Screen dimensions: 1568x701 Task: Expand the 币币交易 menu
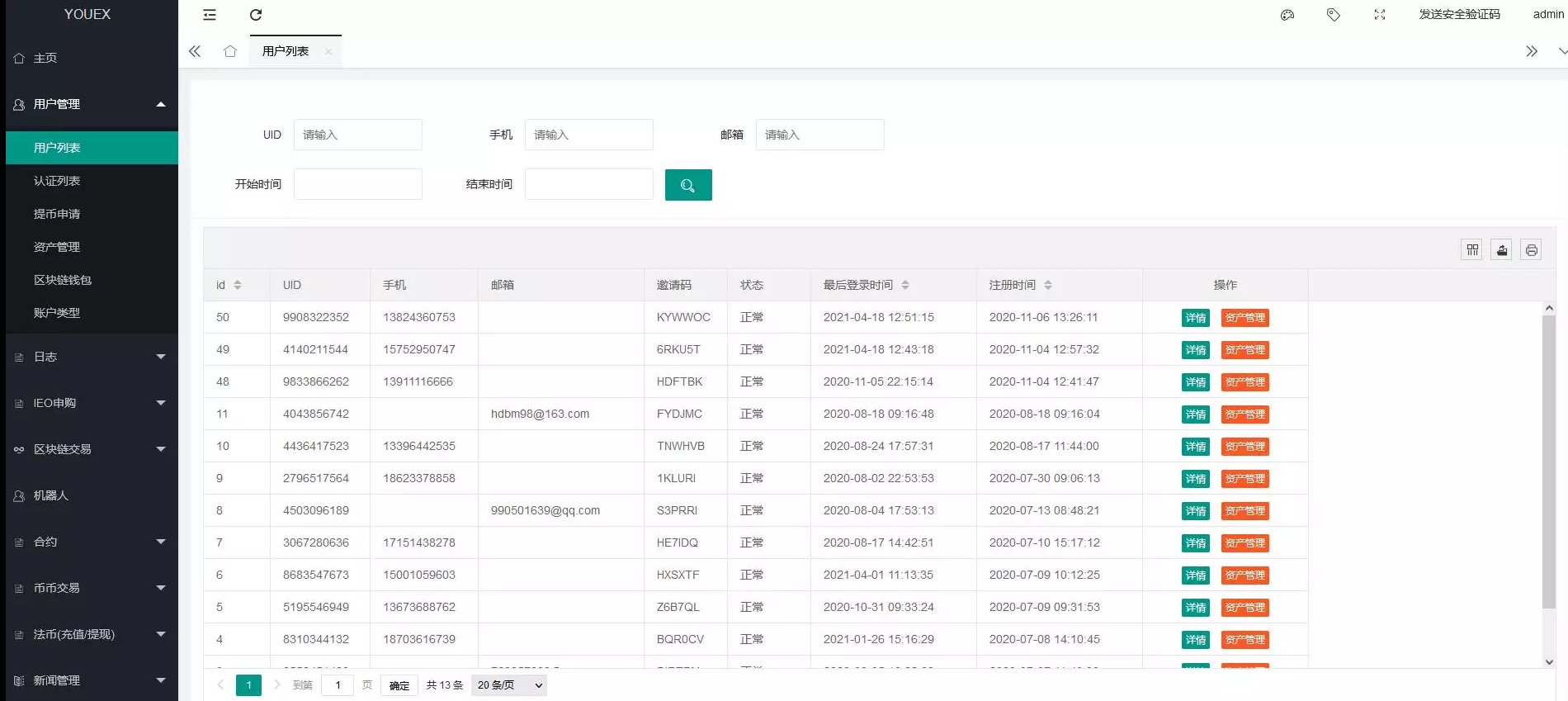click(161, 588)
